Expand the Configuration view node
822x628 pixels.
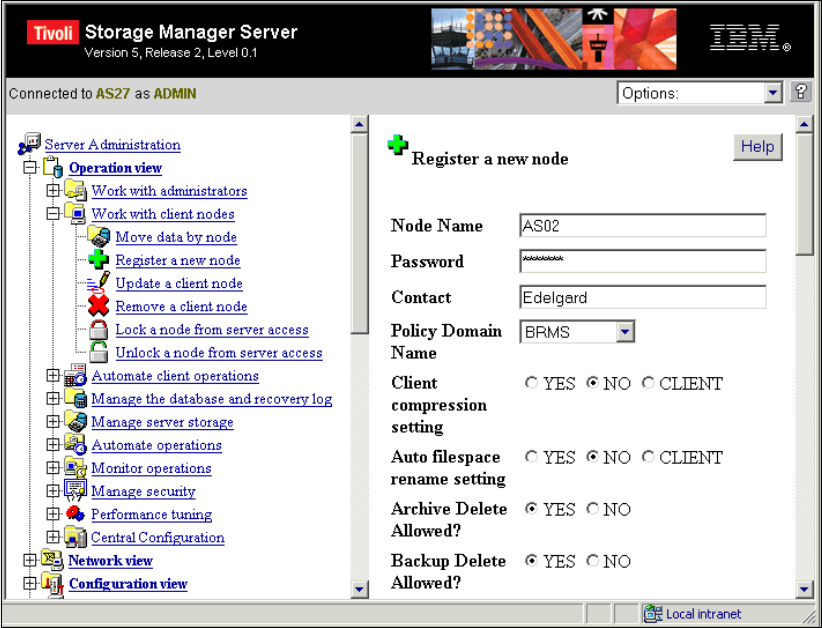pyautogui.click(x=30, y=583)
